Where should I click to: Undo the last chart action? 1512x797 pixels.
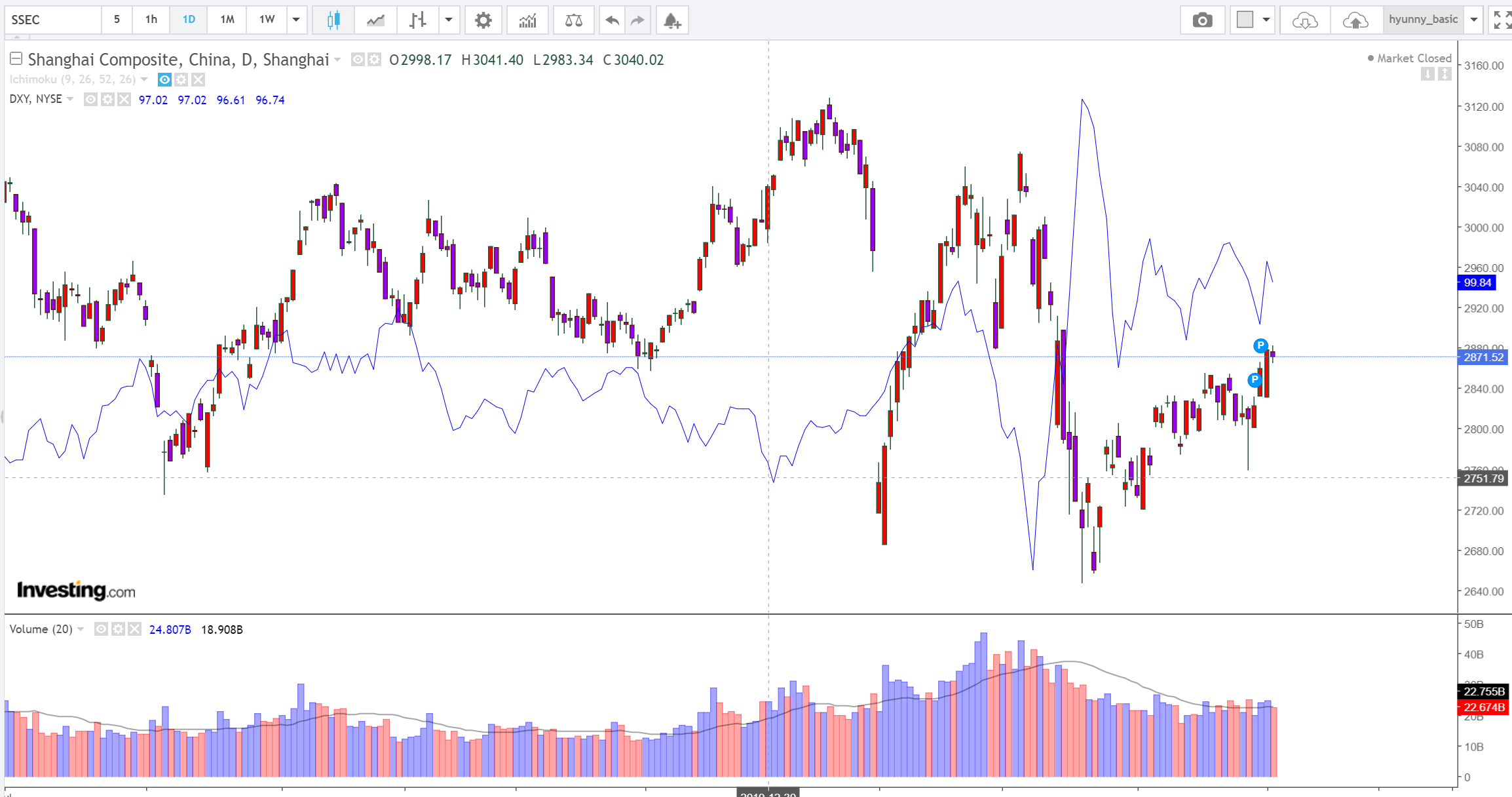[612, 20]
